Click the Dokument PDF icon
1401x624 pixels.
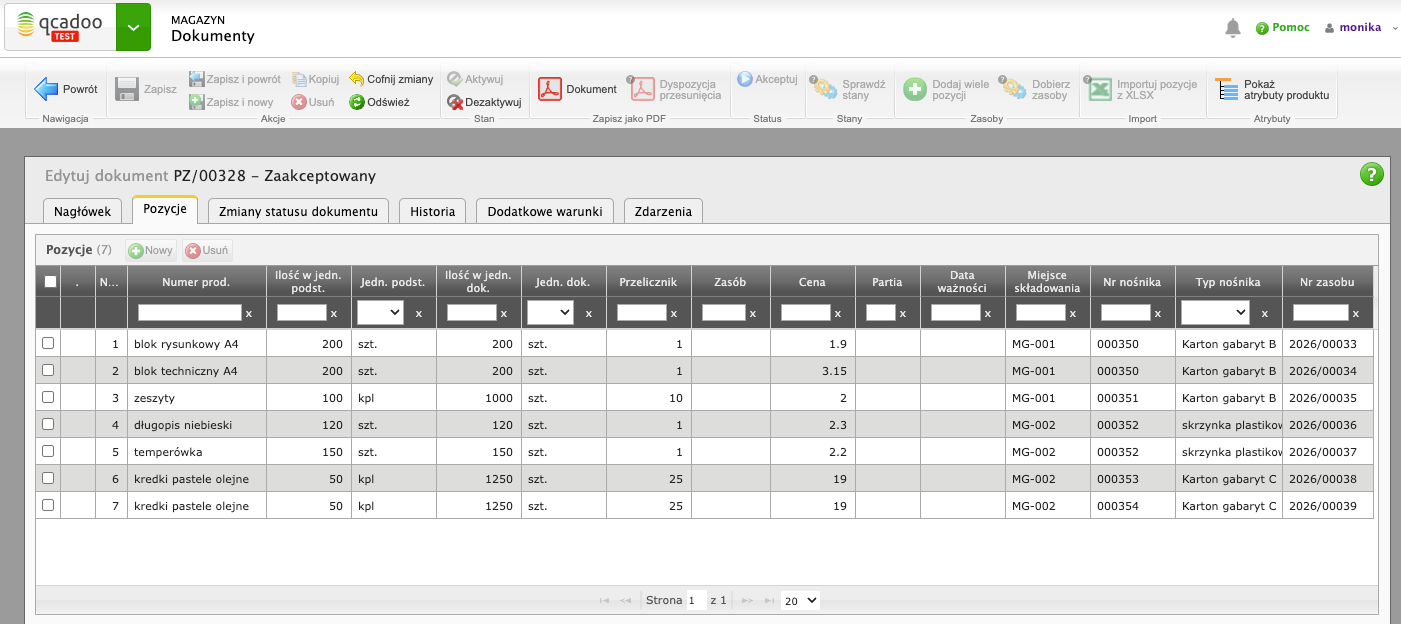(550, 89)
